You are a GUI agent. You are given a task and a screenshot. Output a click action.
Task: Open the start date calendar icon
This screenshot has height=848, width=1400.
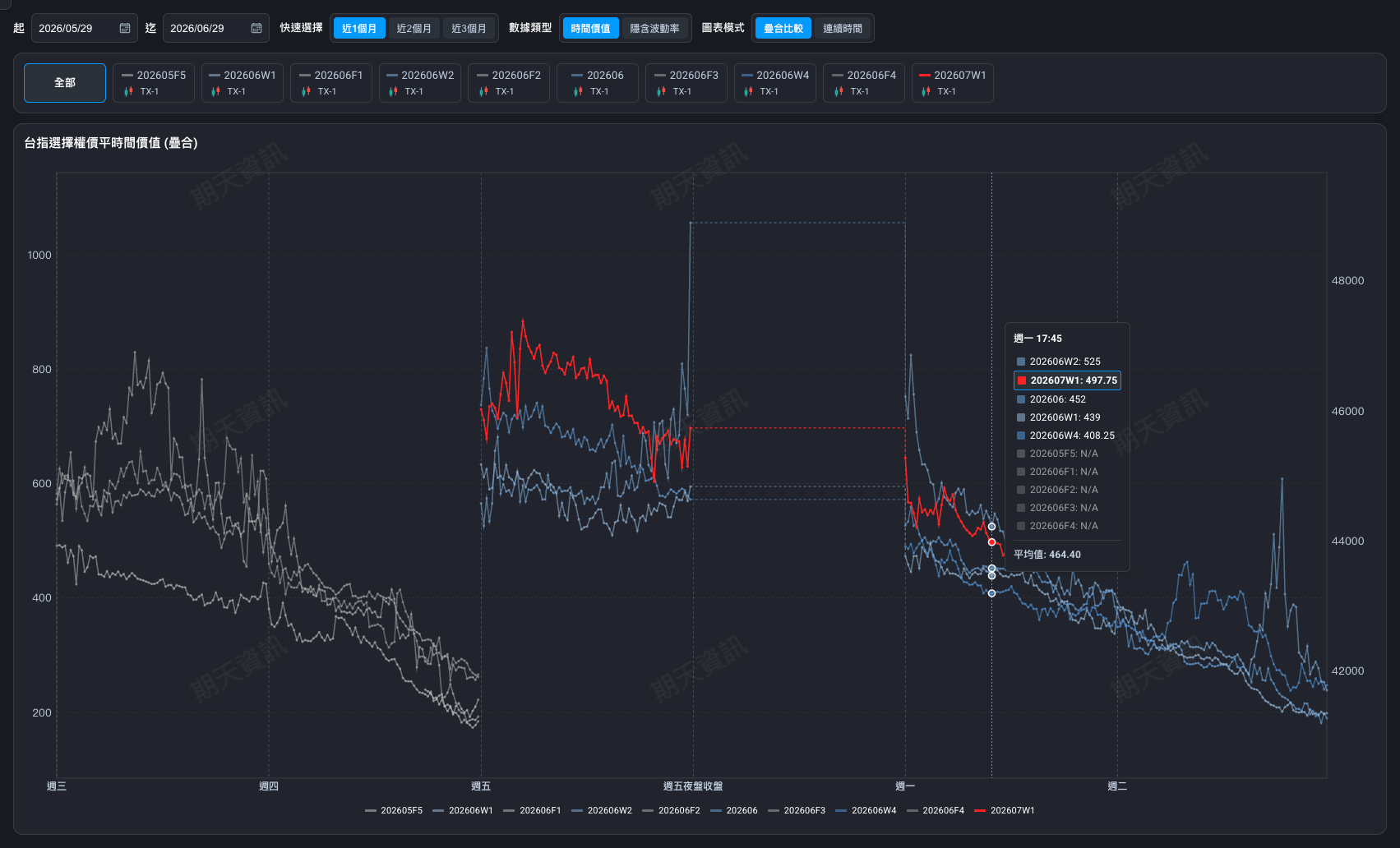[125, 28]
